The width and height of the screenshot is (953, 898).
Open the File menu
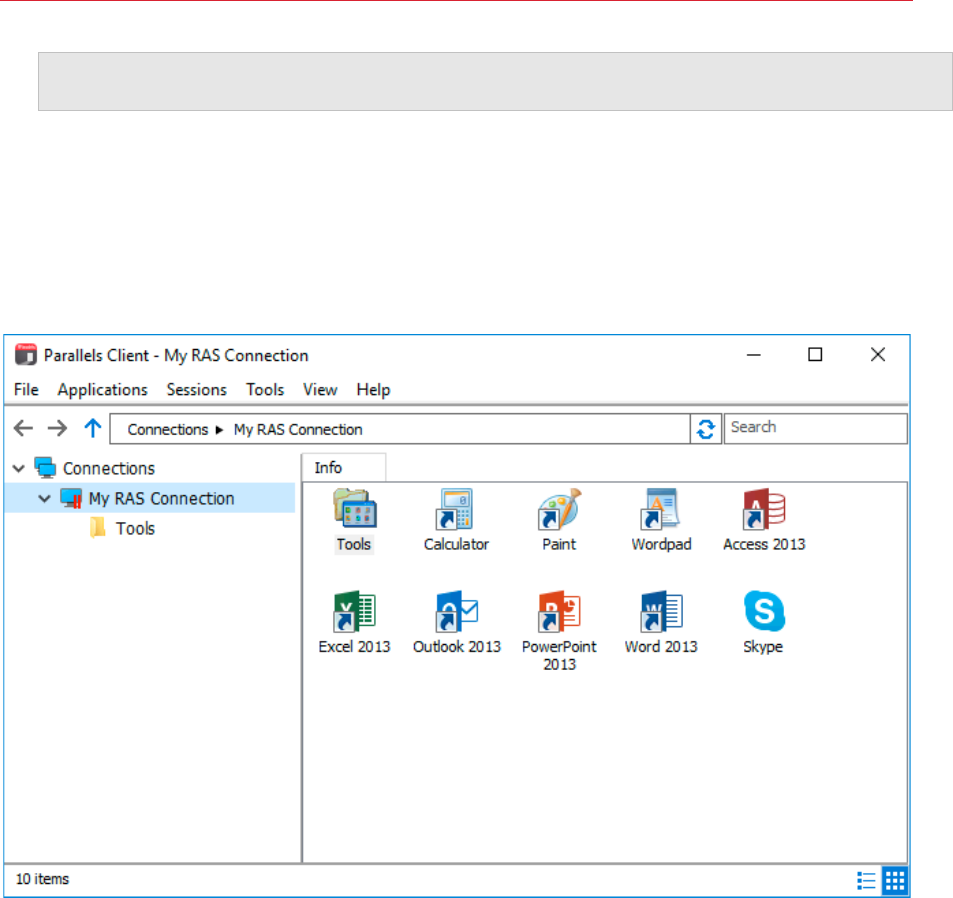26,389
